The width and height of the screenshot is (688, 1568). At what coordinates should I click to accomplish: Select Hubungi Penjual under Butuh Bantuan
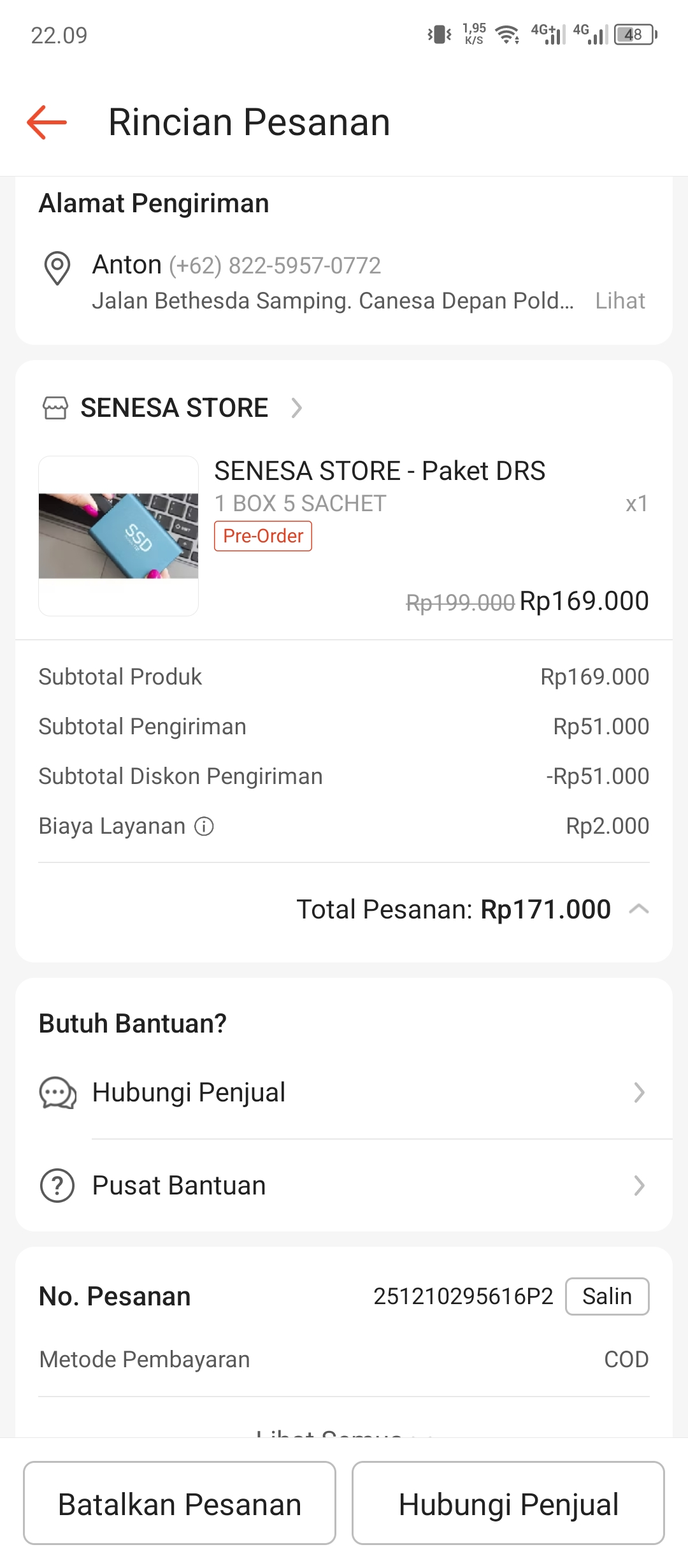189,1093
